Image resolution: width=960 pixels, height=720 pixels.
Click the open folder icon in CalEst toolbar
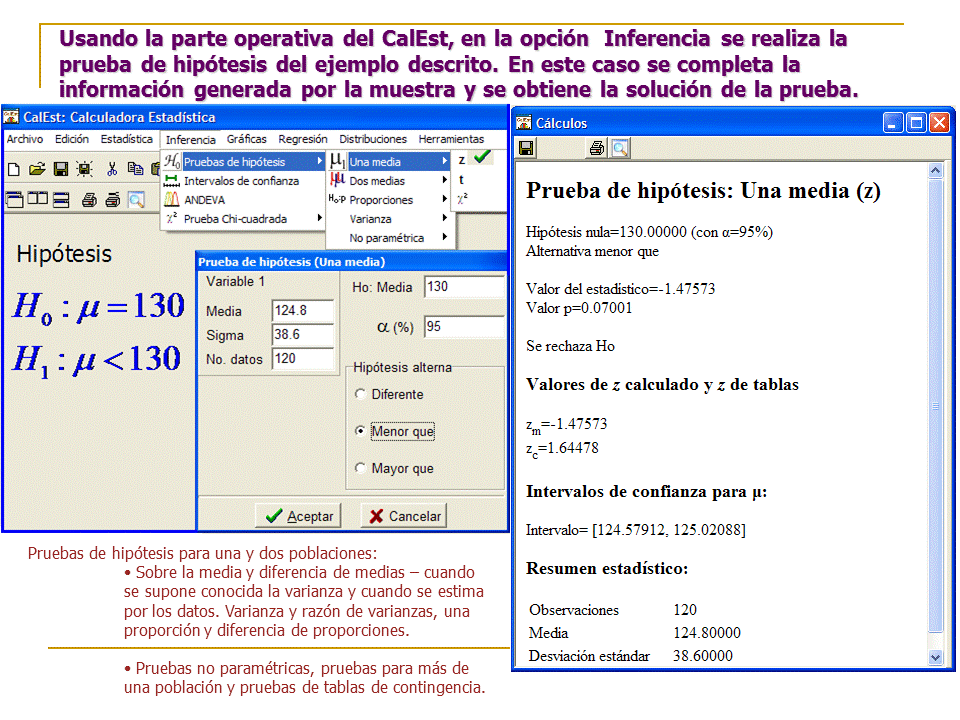(37, 168)
